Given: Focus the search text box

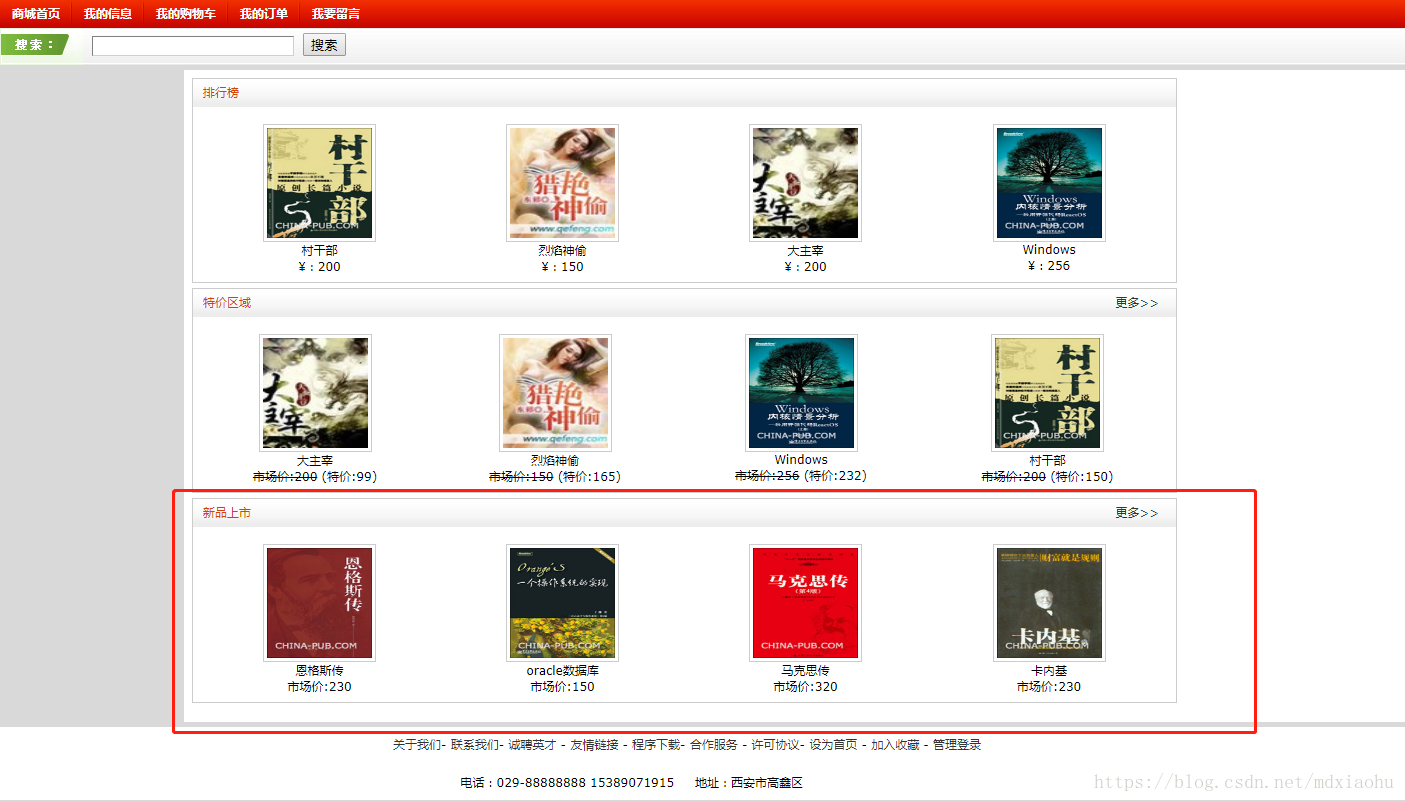Looking at the screenshot, I should pos(193,45).
